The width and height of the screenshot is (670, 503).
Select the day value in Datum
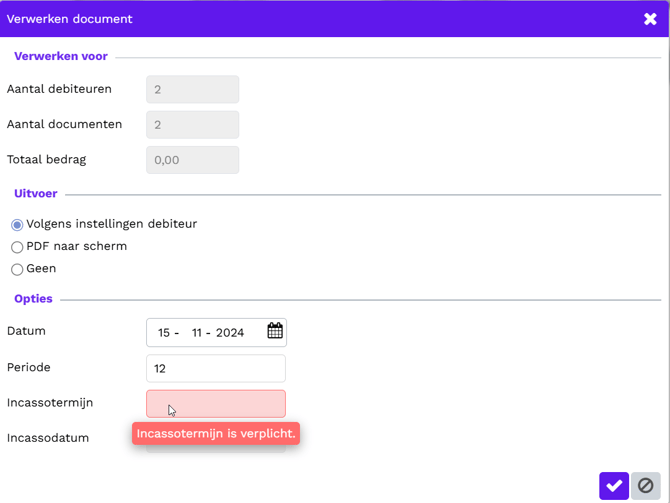(164, 333)
